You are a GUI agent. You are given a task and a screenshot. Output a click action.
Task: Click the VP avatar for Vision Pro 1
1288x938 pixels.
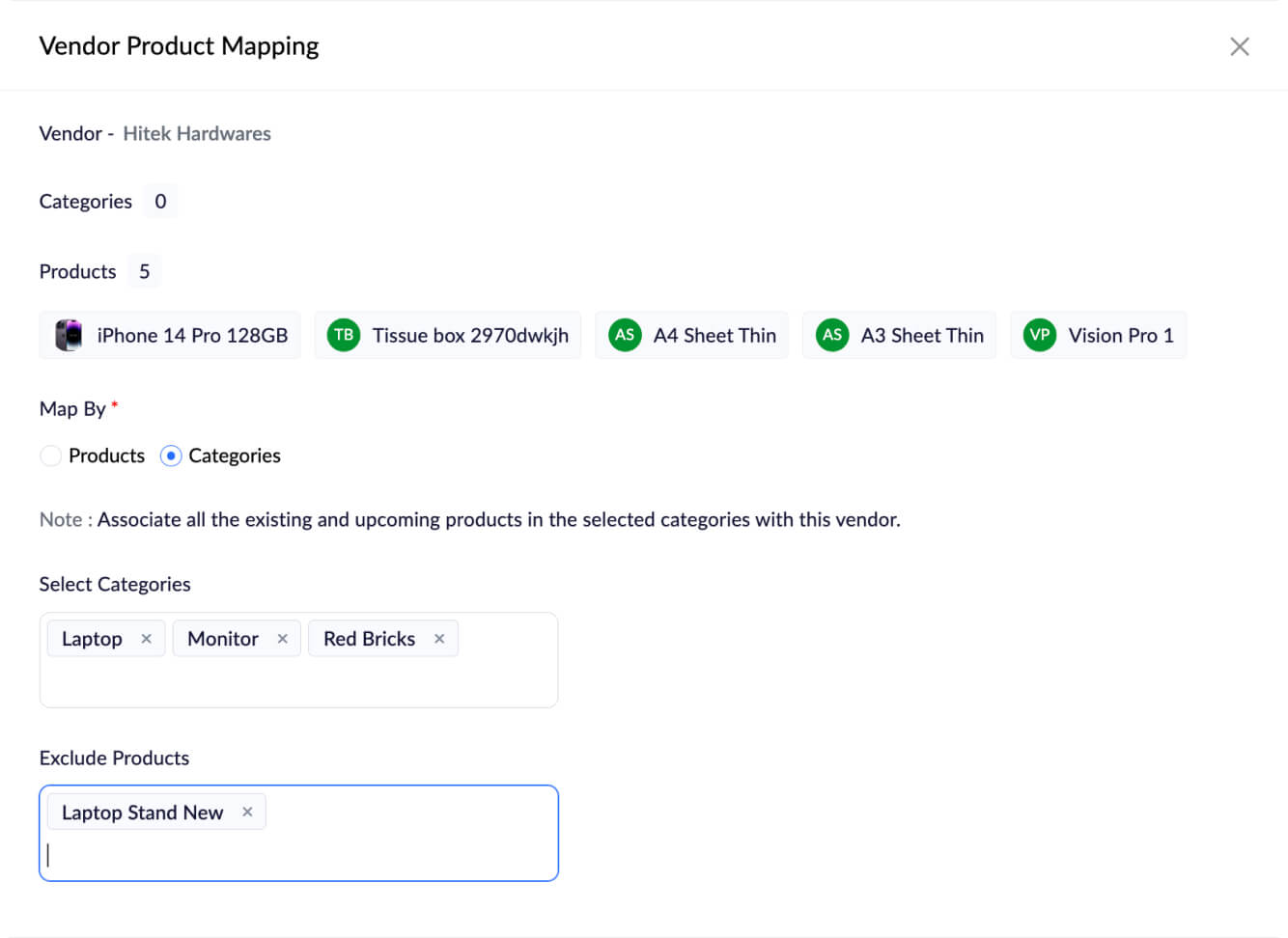(1040, 336)
